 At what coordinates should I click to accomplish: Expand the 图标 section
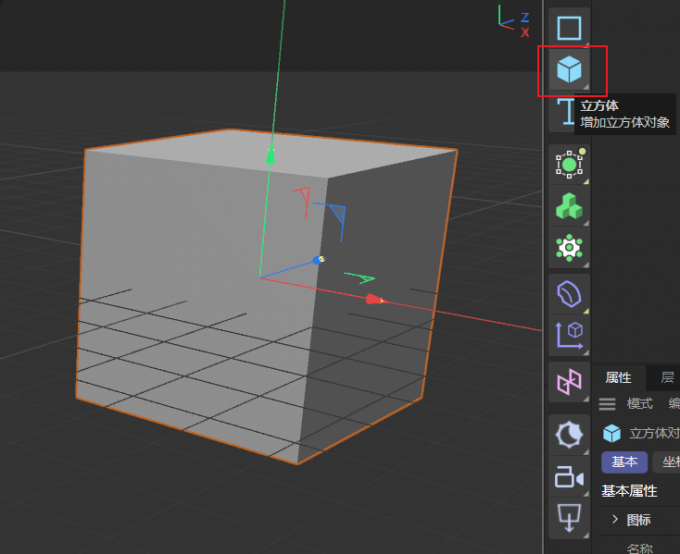pos(615,519)
